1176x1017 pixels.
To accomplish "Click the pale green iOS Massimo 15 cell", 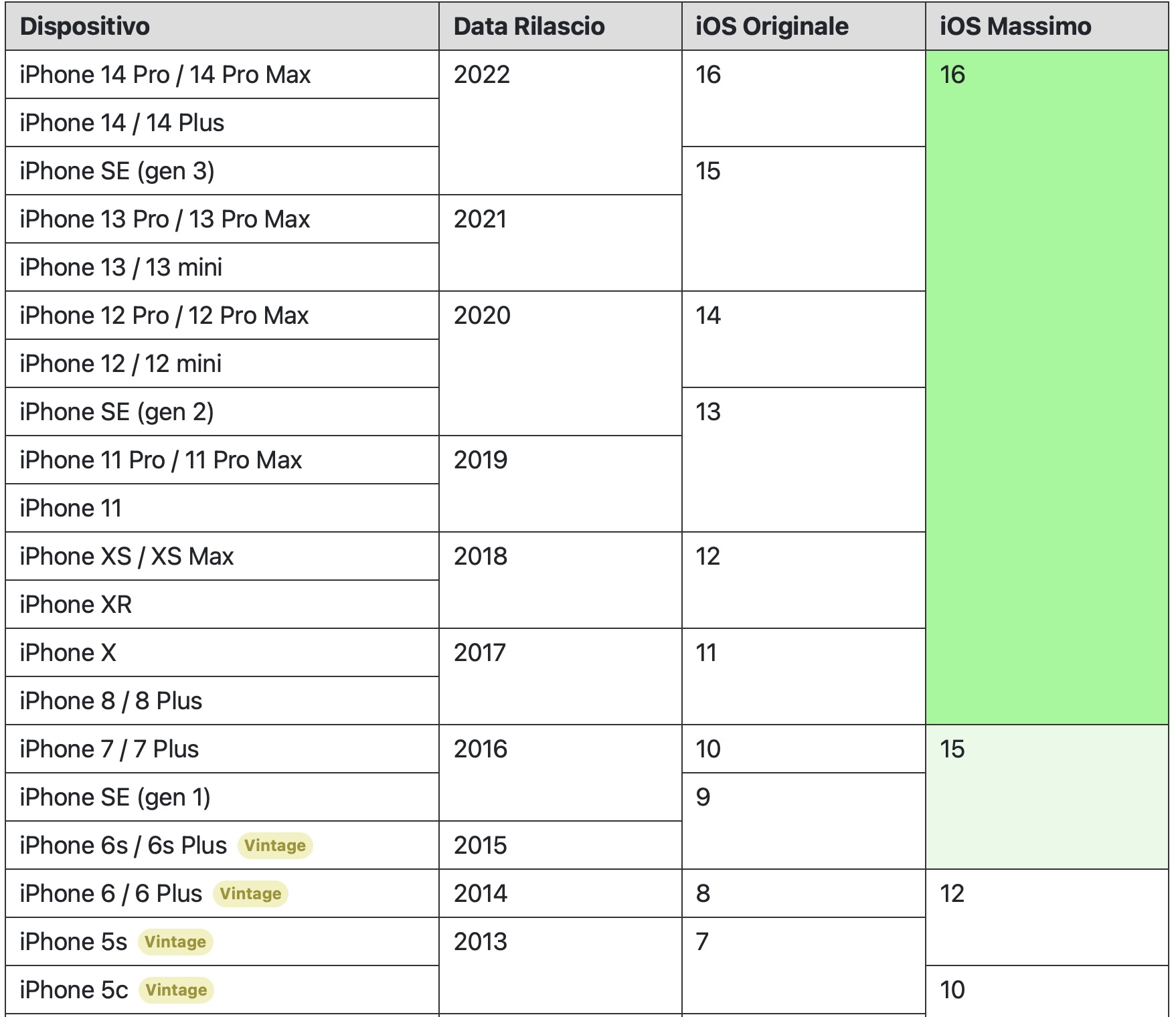I will tap(1046, 797).
